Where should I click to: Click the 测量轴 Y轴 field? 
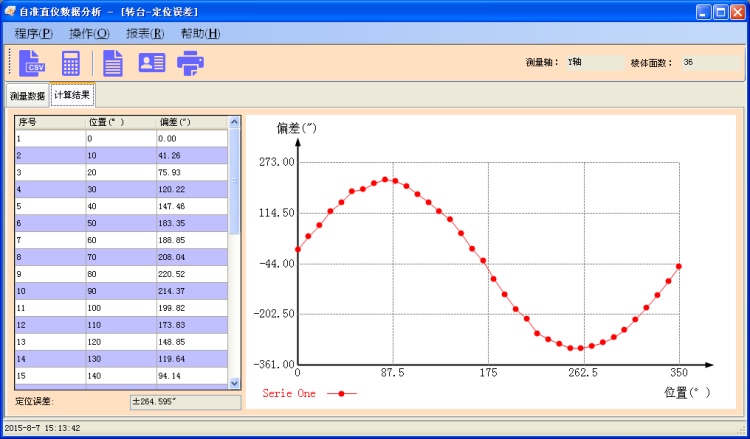click(594, 62)
